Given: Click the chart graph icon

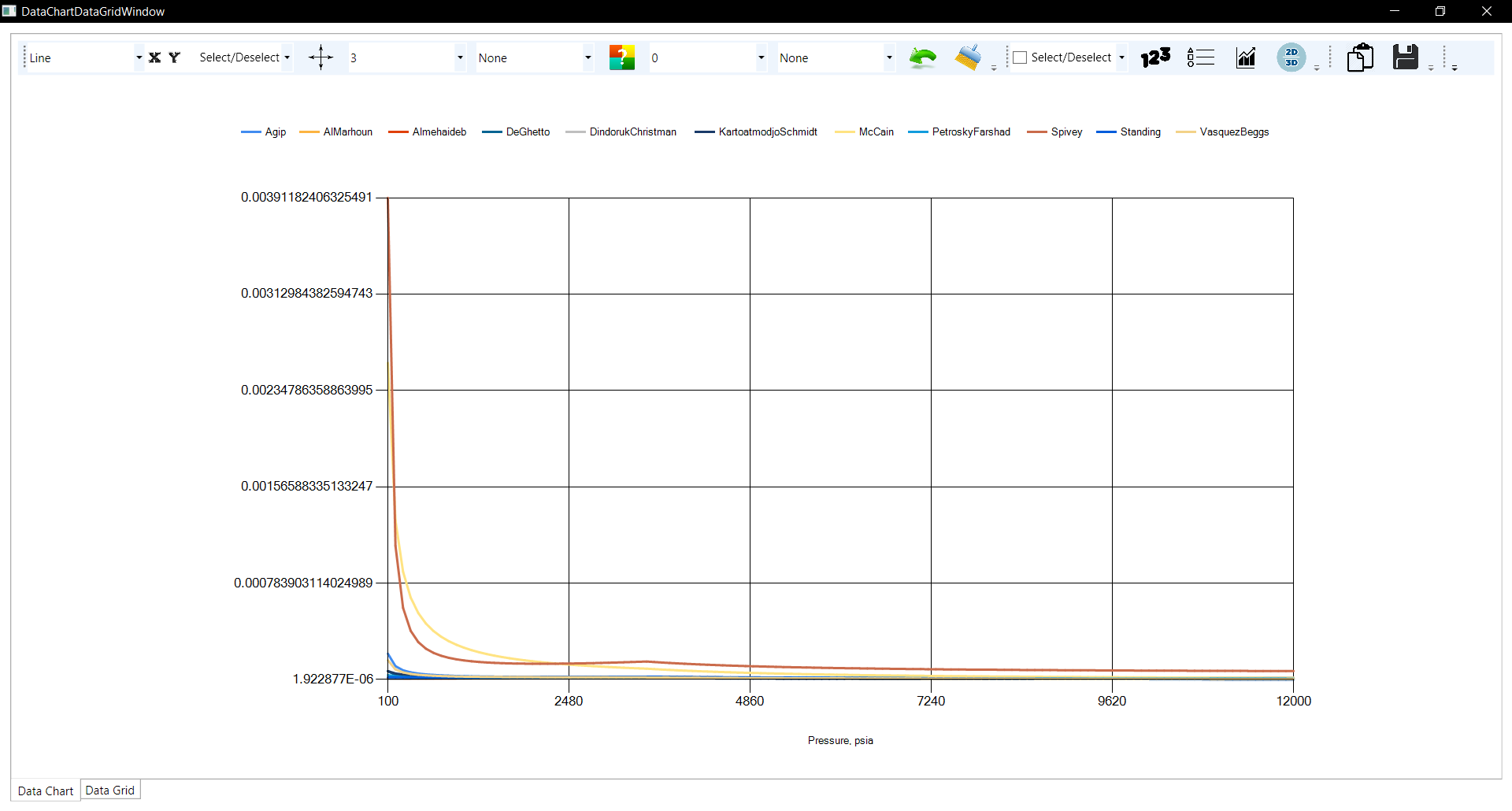Looking at the screenshot, I should tap(1246, 57).
